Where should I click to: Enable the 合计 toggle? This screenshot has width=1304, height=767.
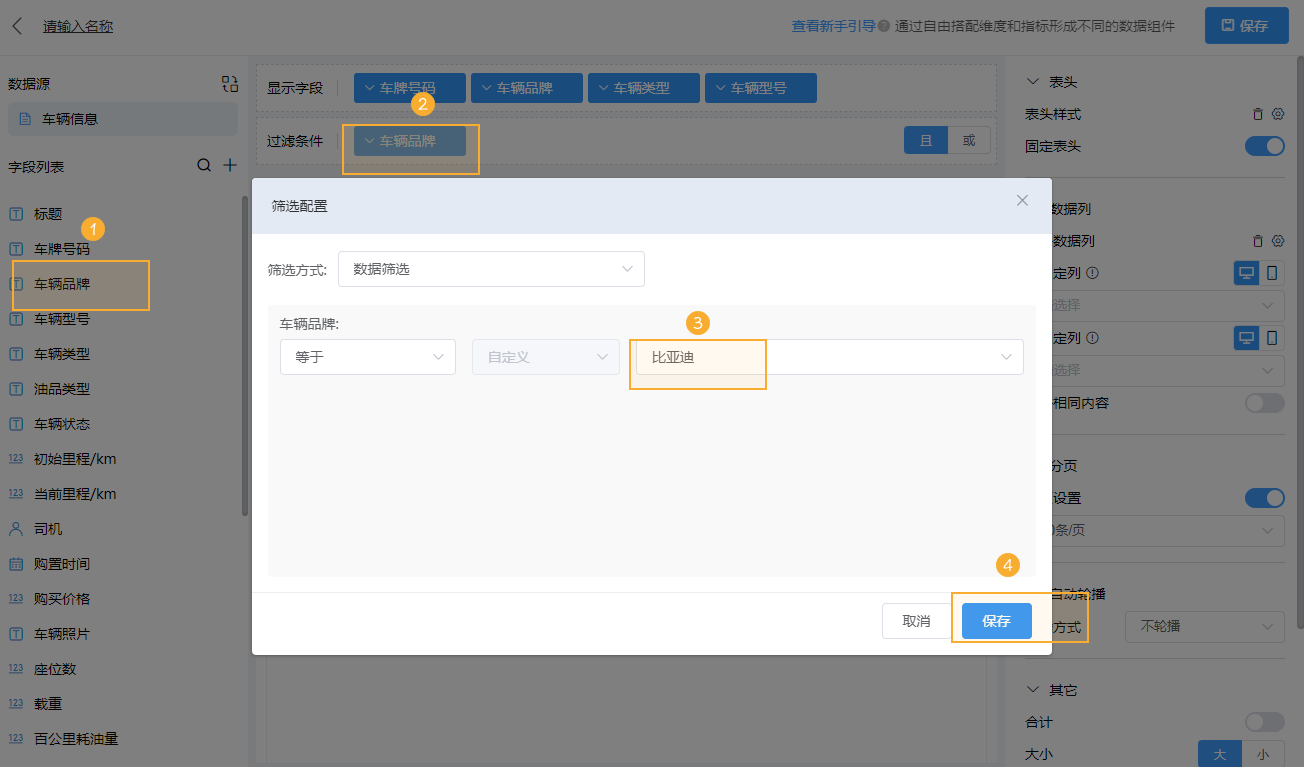click(x=1264, y=722)
